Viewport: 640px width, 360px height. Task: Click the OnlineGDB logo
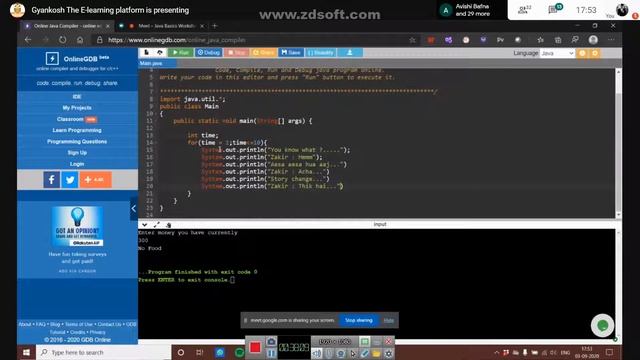tap(77, 58)
